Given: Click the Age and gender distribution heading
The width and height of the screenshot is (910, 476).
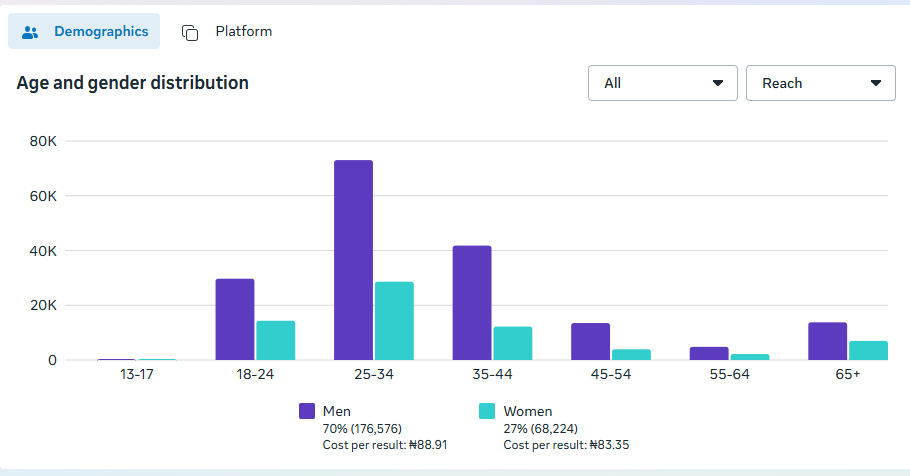Looking at the screenshot, I should point(132,83).
